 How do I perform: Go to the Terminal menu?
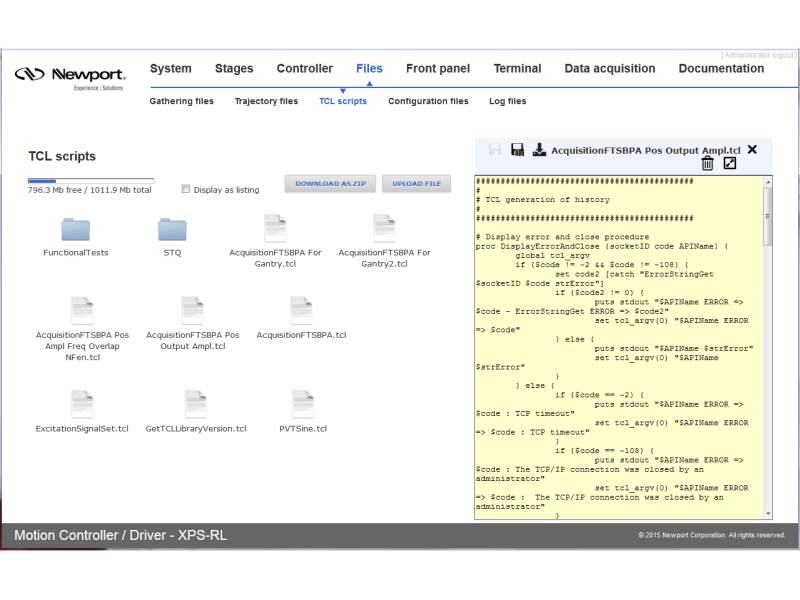pos(517,69)
